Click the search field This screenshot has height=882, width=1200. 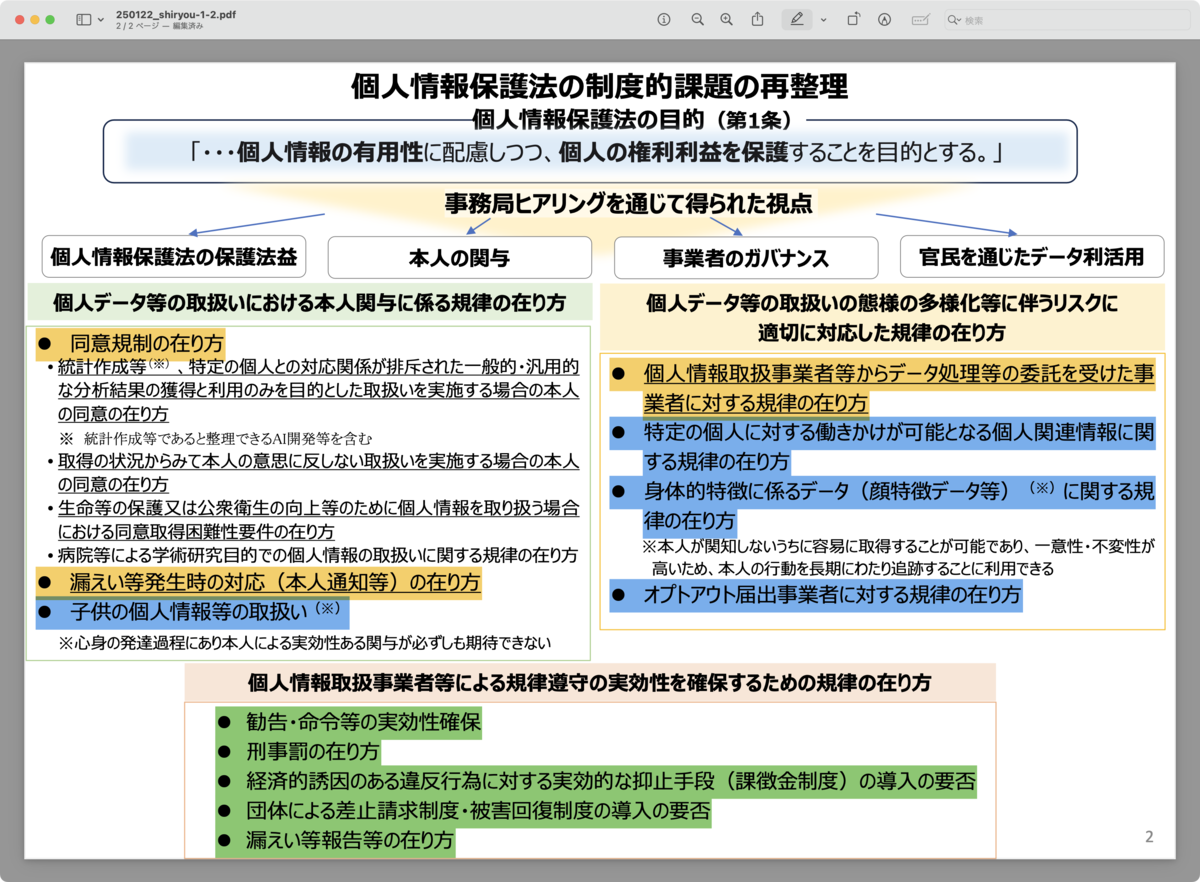[1066, 20]
